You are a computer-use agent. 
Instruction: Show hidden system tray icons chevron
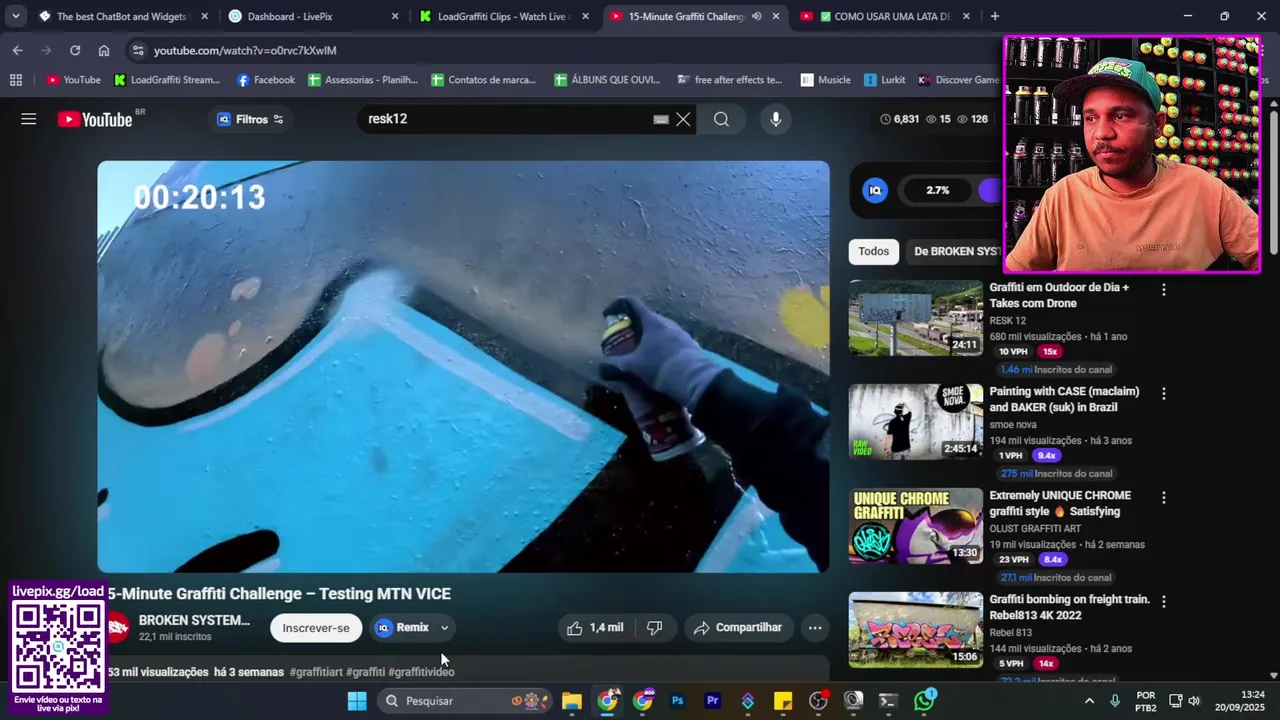1089,701
